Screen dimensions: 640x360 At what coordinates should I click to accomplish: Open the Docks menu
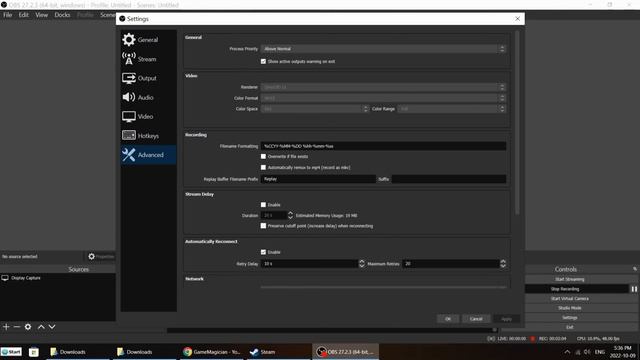62,15
